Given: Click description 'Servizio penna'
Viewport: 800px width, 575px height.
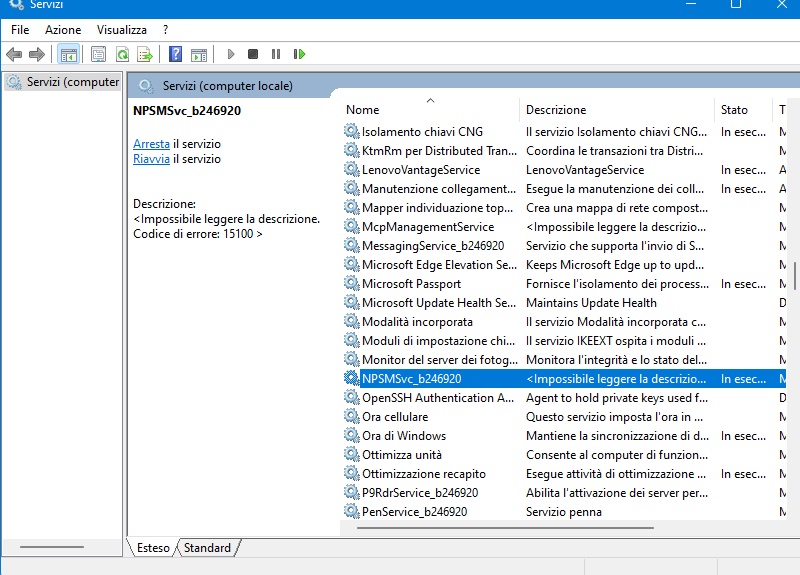Looking at the screenshot, I should coord(564,511).
